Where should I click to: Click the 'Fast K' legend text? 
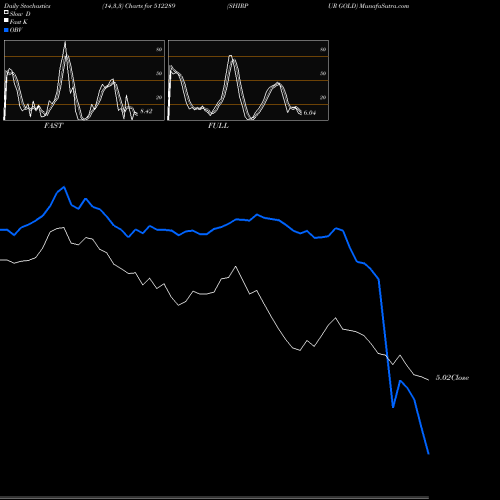19,22
